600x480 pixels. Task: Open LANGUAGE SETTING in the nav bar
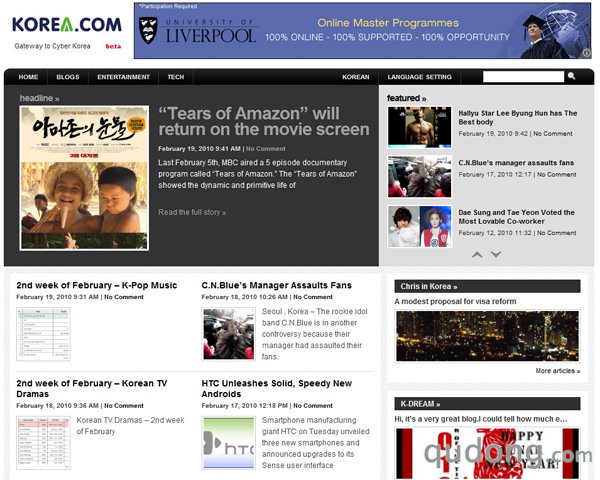click(419, 77)
